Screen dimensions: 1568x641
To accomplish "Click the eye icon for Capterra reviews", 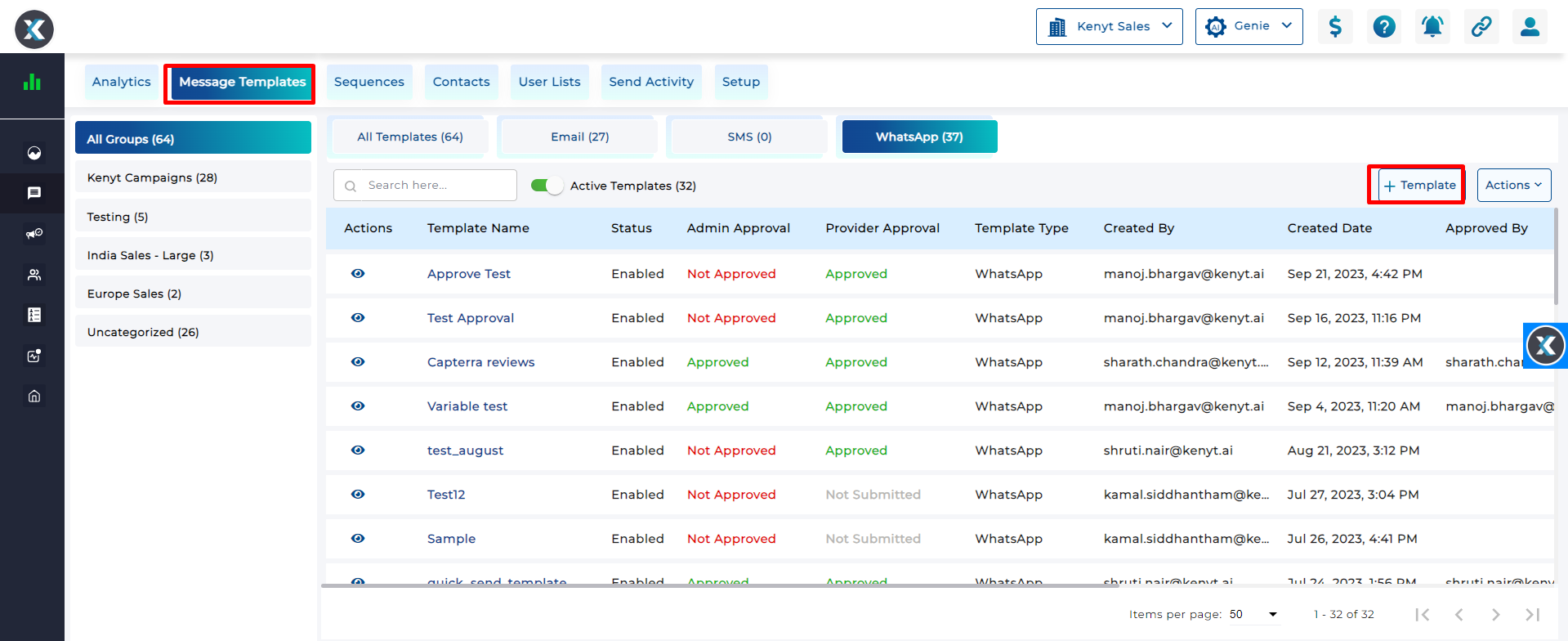I will coord(358,362).
